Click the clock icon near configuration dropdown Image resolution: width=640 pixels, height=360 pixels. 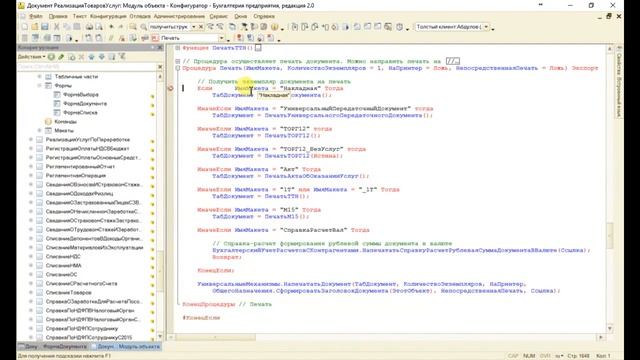click(400, 27)
